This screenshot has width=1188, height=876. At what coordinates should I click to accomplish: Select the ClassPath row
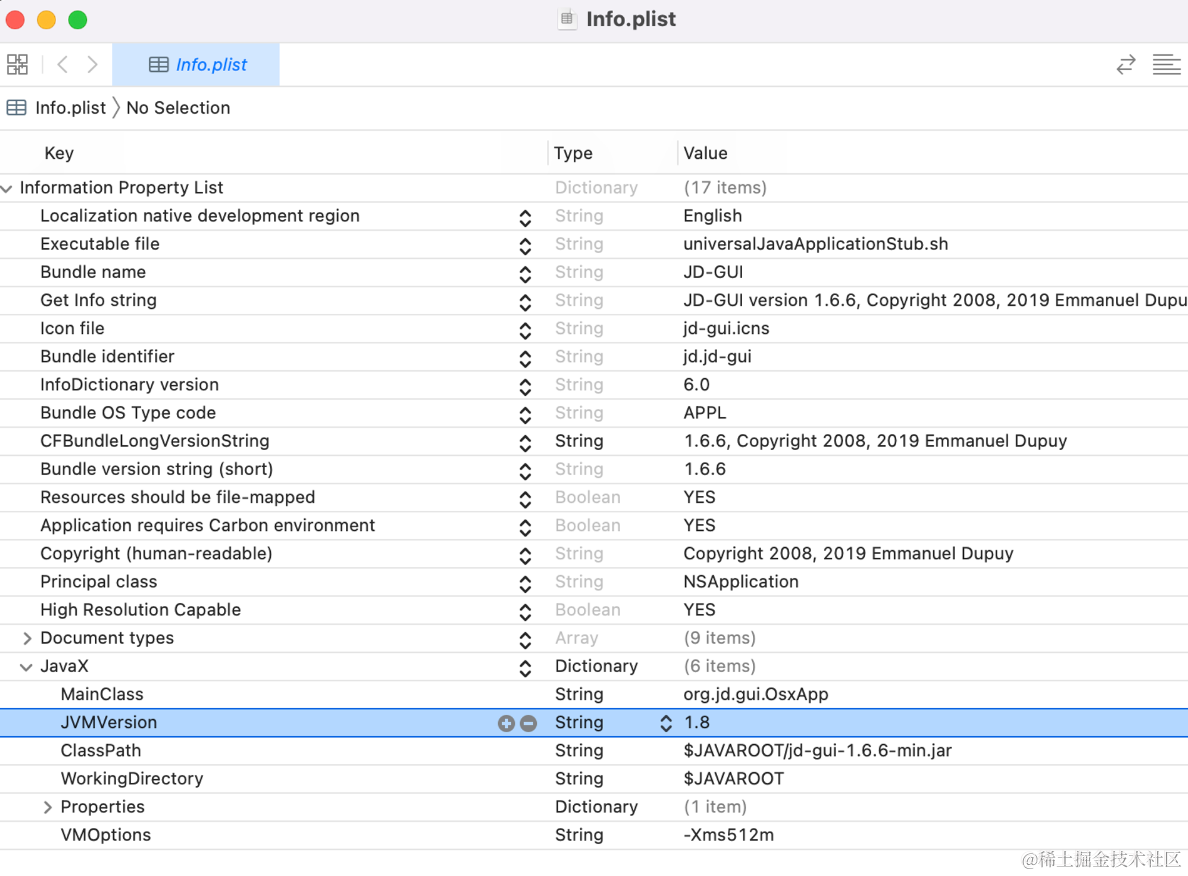coord(594,751)
